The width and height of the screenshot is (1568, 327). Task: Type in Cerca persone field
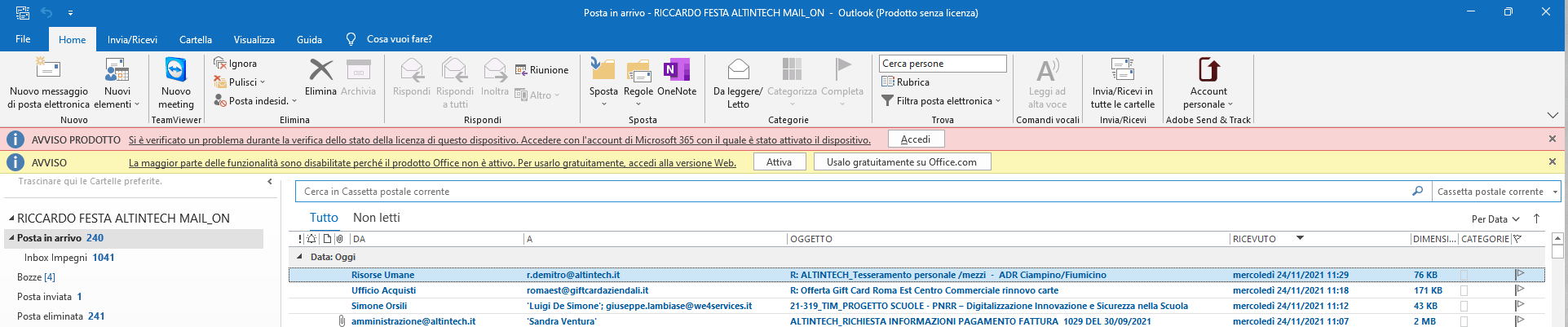pyautogui.click(x=943, y=64)
